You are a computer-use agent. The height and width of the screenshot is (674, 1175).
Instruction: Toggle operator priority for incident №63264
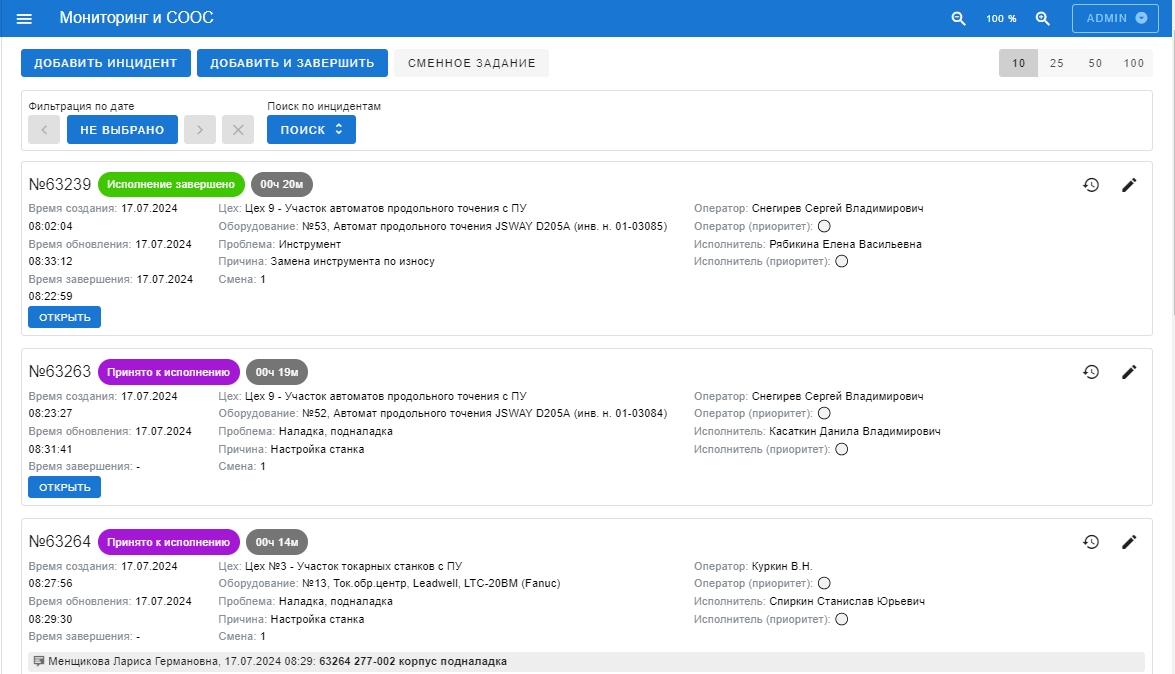824,584
